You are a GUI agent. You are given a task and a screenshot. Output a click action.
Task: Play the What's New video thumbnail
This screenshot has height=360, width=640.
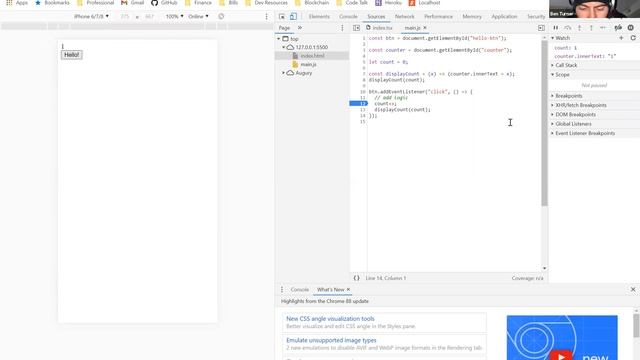pos(562,338)
